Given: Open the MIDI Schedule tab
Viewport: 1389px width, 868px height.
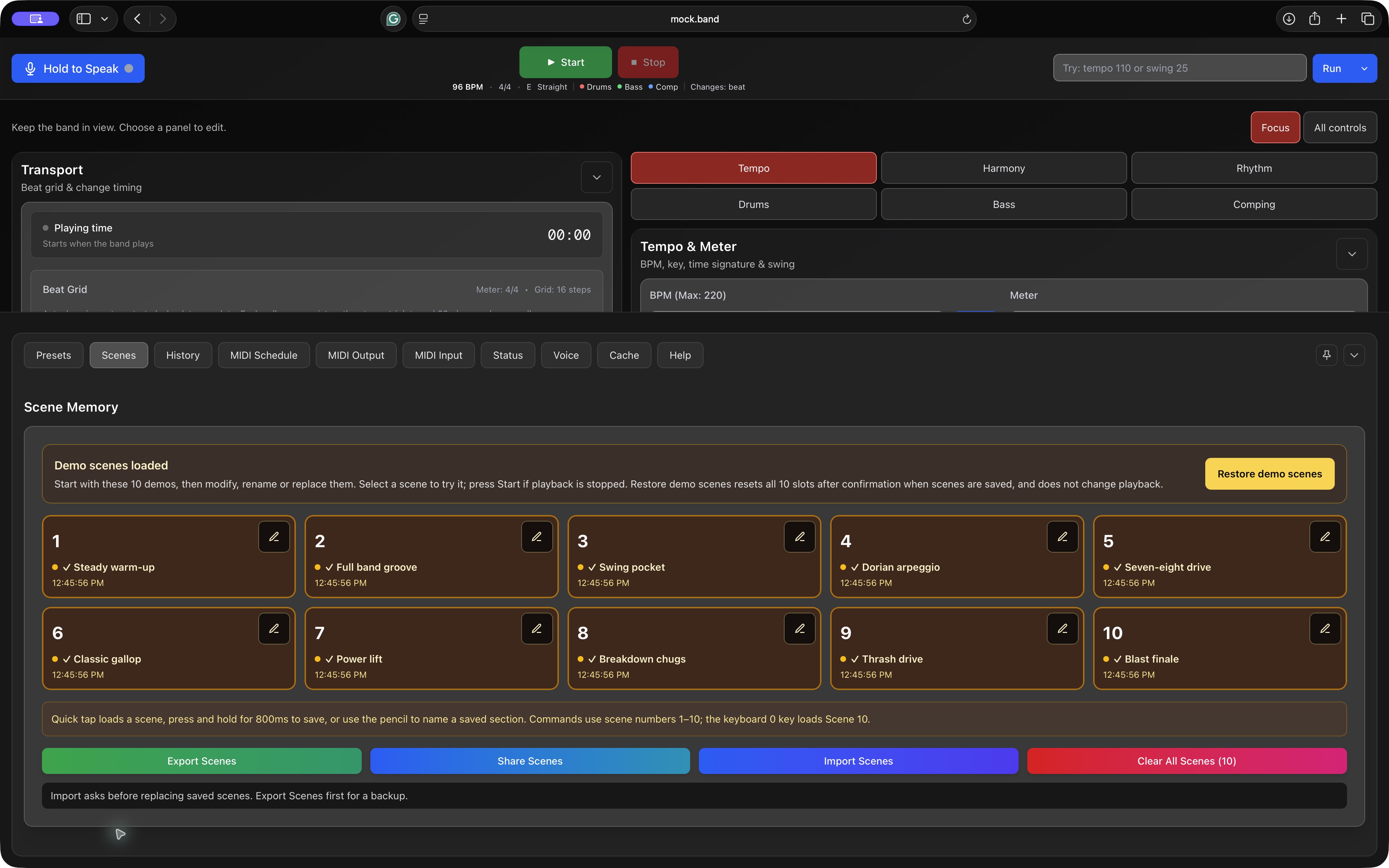Looking at the screenshot, I should pyautogui.click(x=264, y=356).
